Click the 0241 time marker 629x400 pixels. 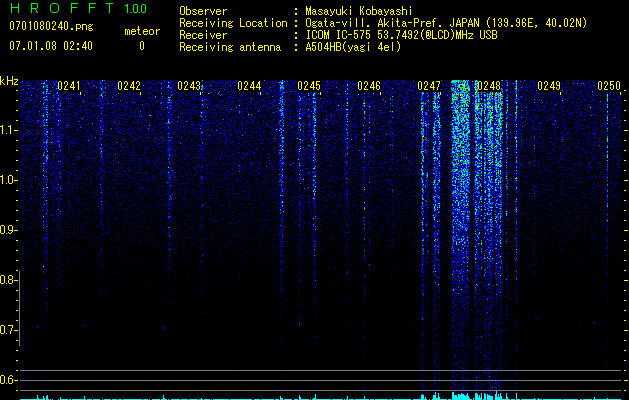69,86
